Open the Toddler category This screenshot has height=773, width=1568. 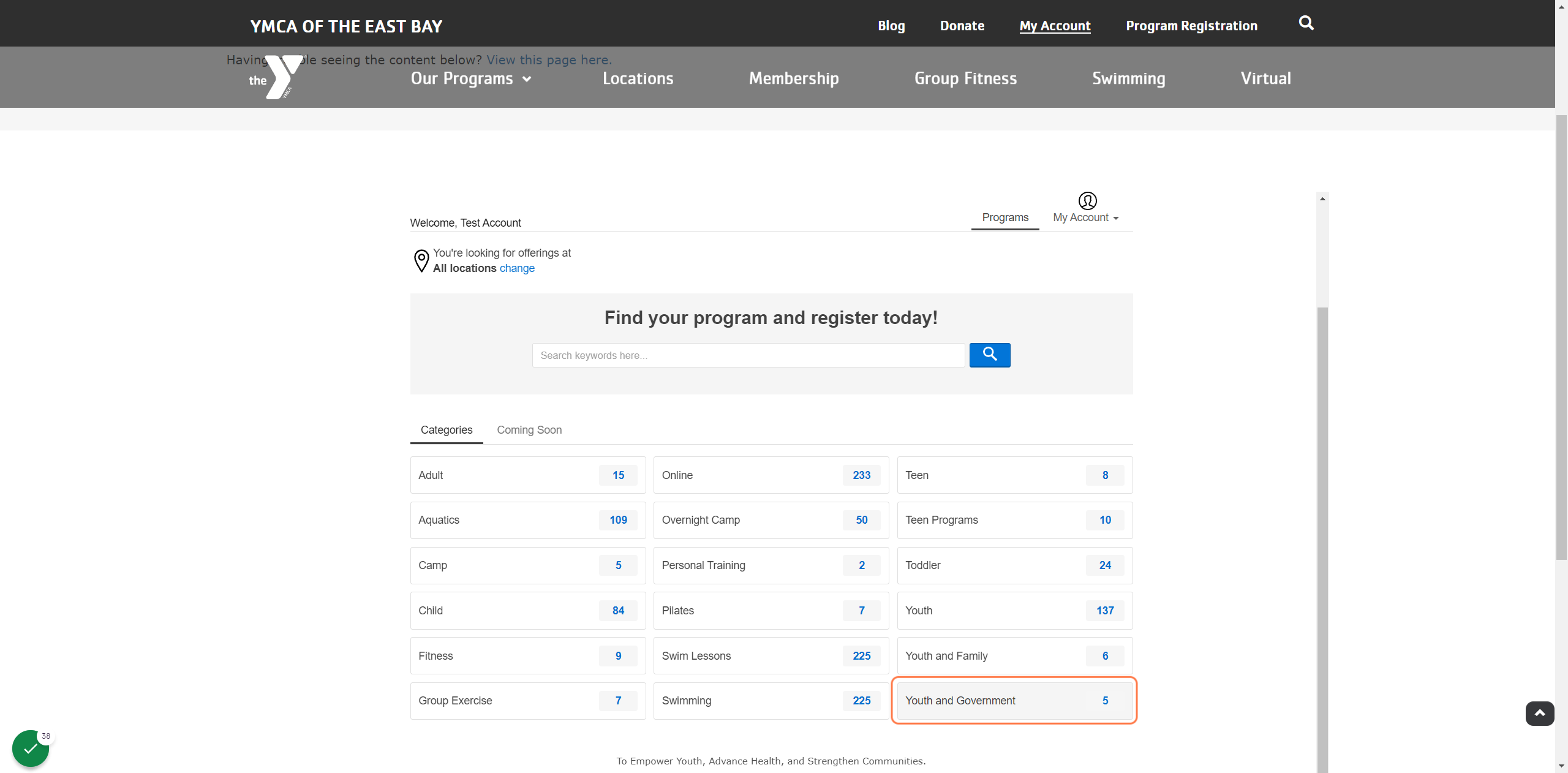pyautogui.click(x=1015, y=565)
